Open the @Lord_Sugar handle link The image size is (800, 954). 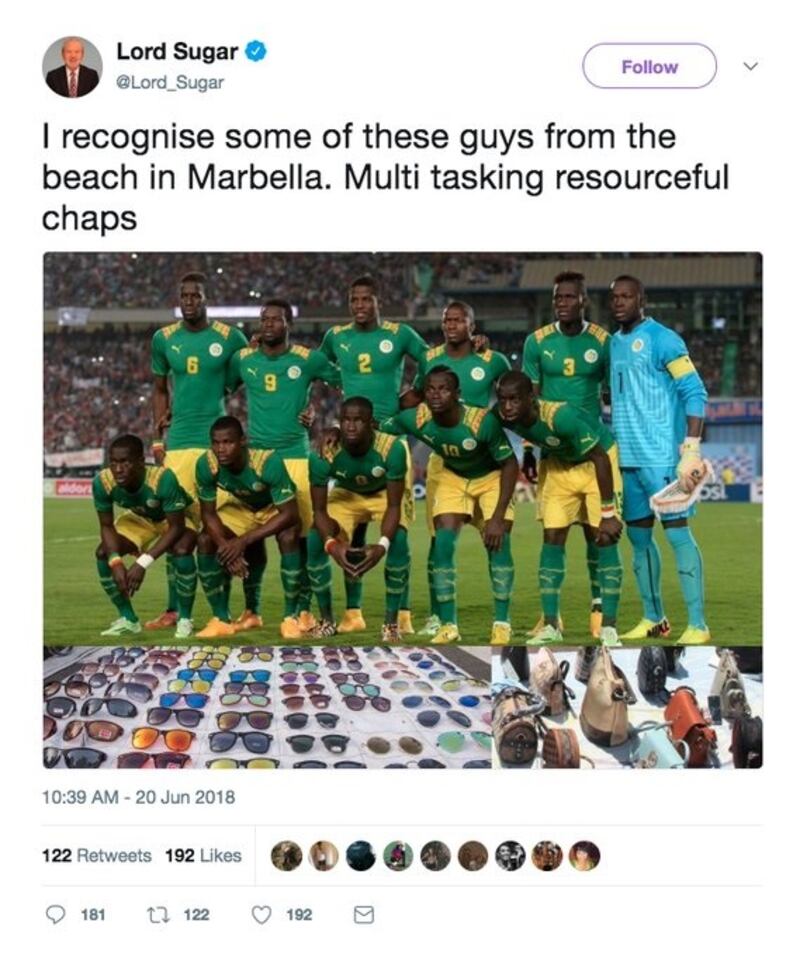coord(170,83)
